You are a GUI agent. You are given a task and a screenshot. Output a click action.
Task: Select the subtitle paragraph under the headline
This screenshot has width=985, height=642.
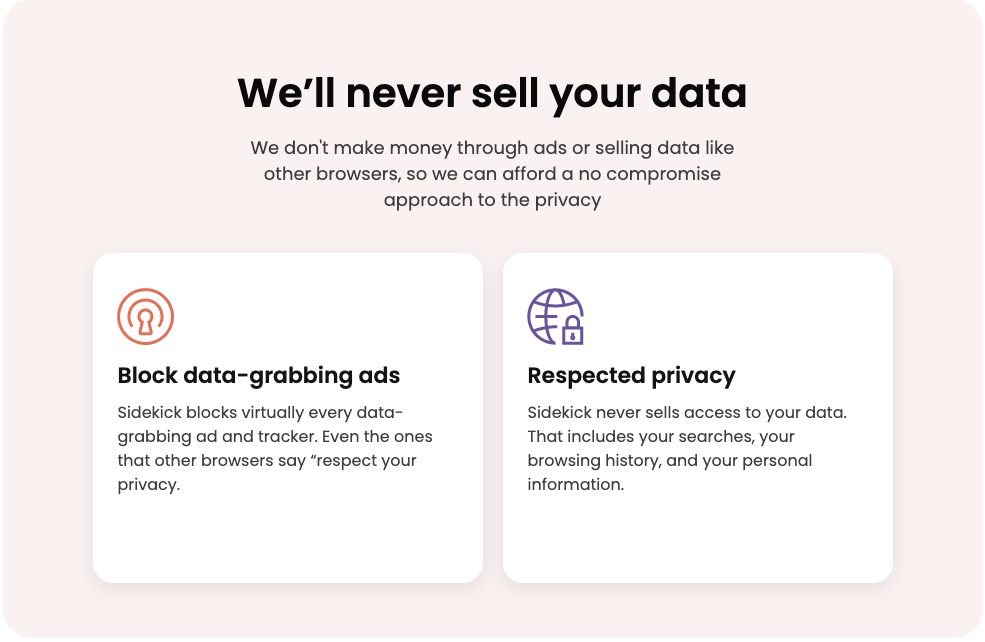pos(492,174)
